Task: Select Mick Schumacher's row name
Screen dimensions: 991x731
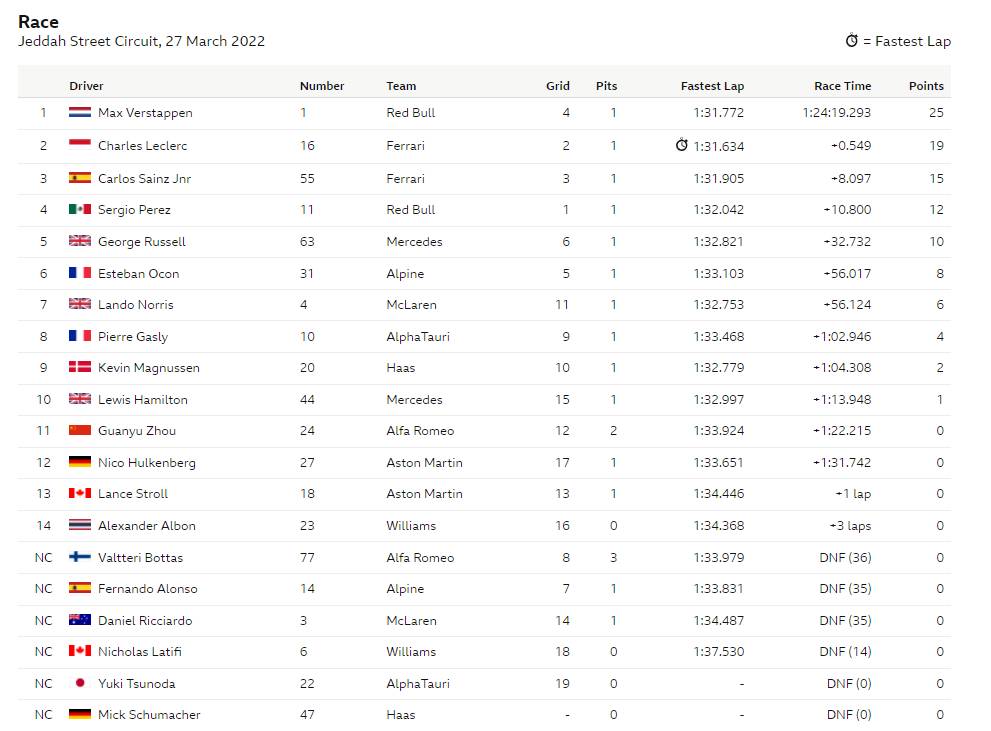Action: (149, 715)
